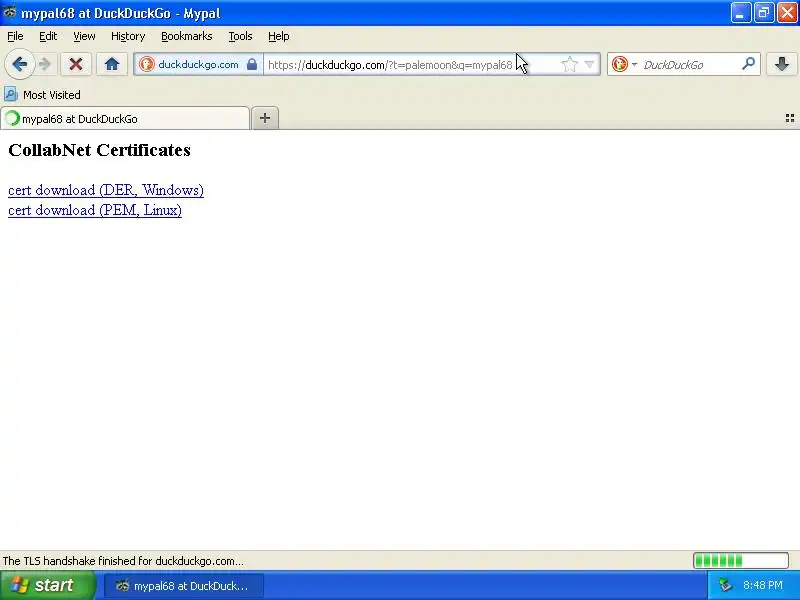The width and height of the screenshot is (800, 600).
Task: Open a new tab with the plus button
Action: pyautogui.click(x=265, y=118)
